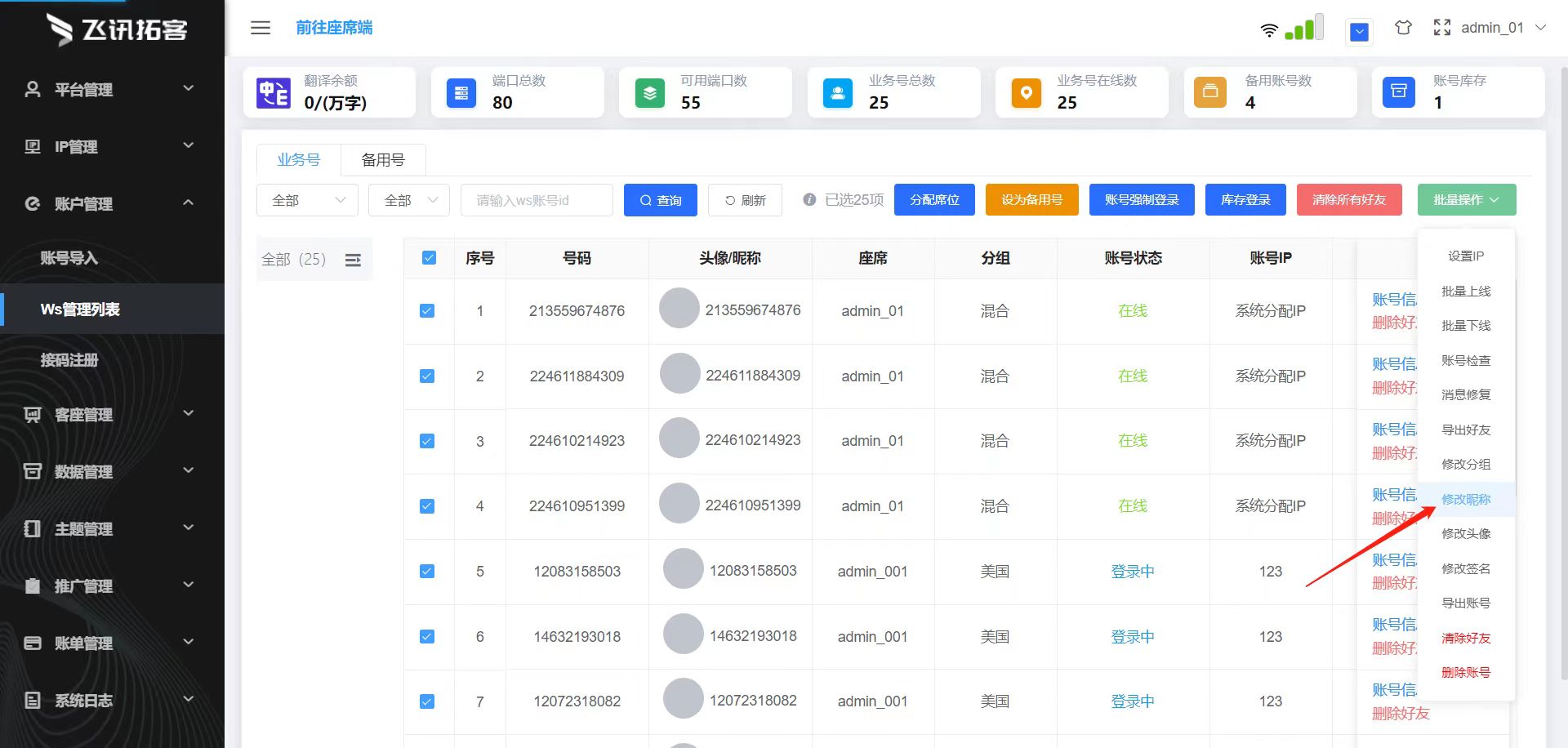Toggle the select-all checkbox in table header

(x=429, y=258)
